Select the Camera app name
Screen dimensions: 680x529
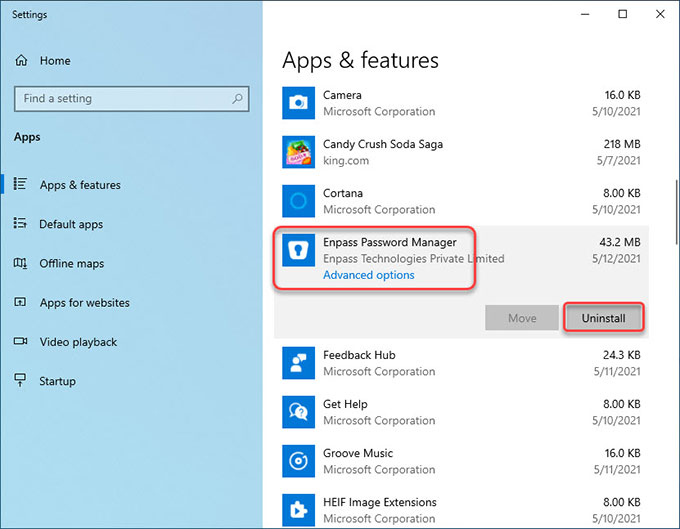(x=342, y=95)
